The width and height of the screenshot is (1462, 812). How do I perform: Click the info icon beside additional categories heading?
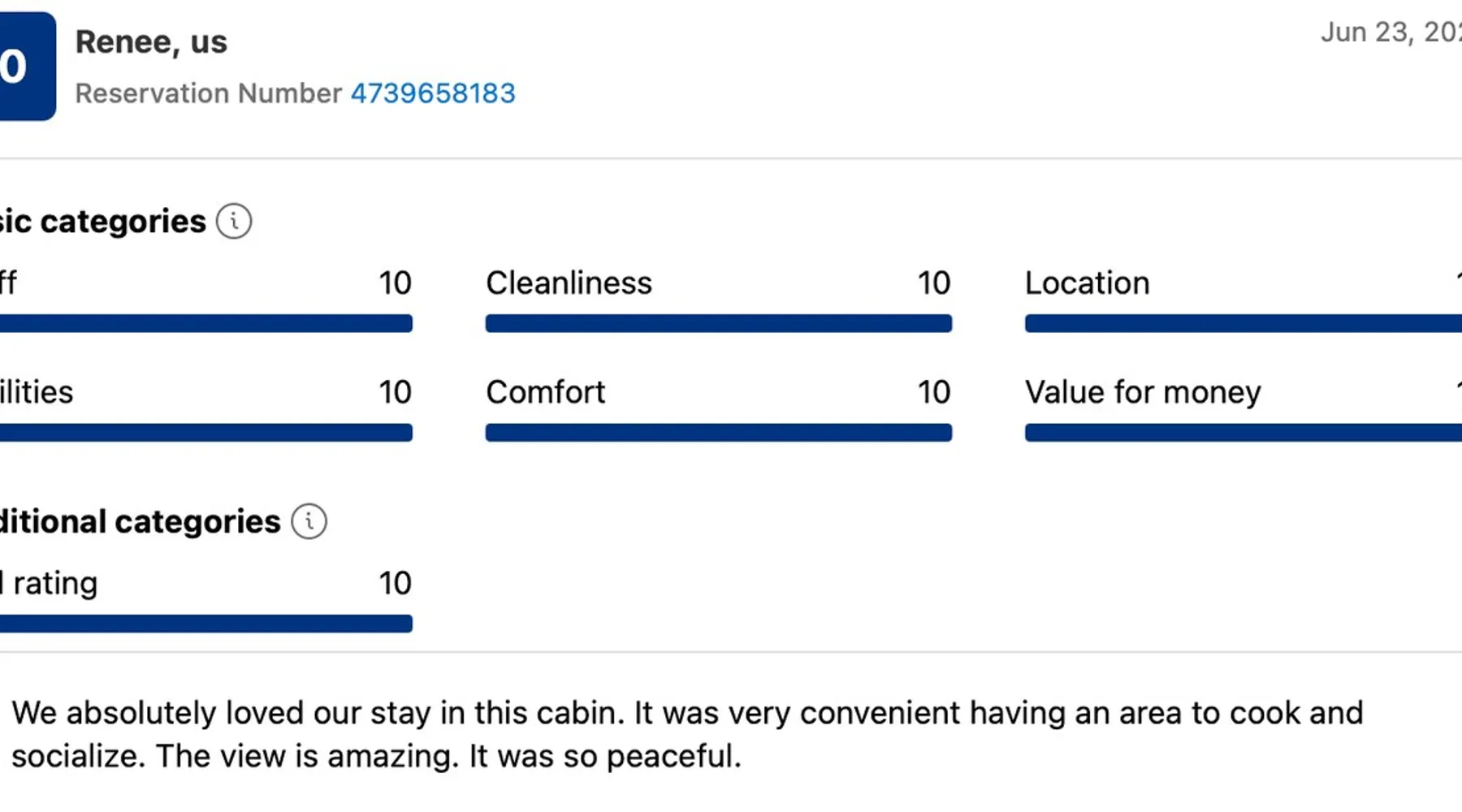coord(309,521)
